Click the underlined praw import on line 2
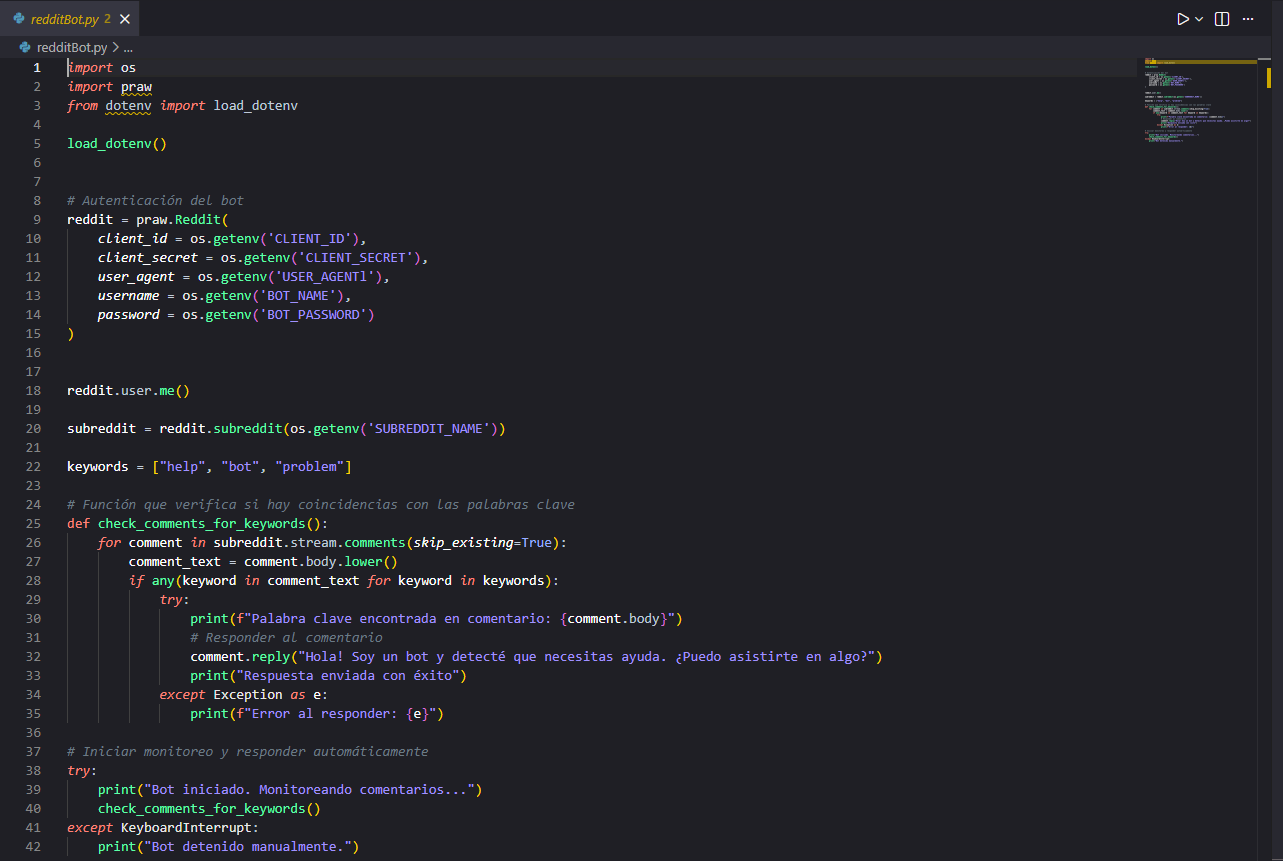Screen dimensions: 1283x861 (x=136, y=87)
